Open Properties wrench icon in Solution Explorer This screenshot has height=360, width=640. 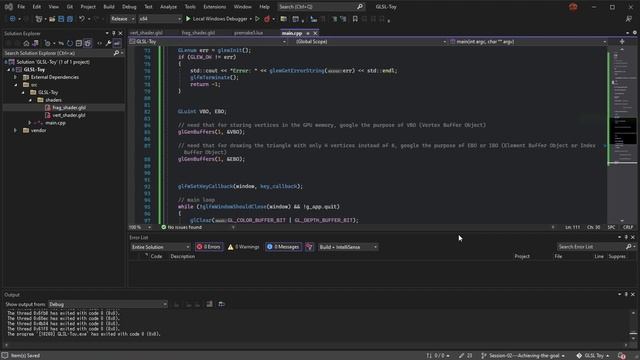108,43
